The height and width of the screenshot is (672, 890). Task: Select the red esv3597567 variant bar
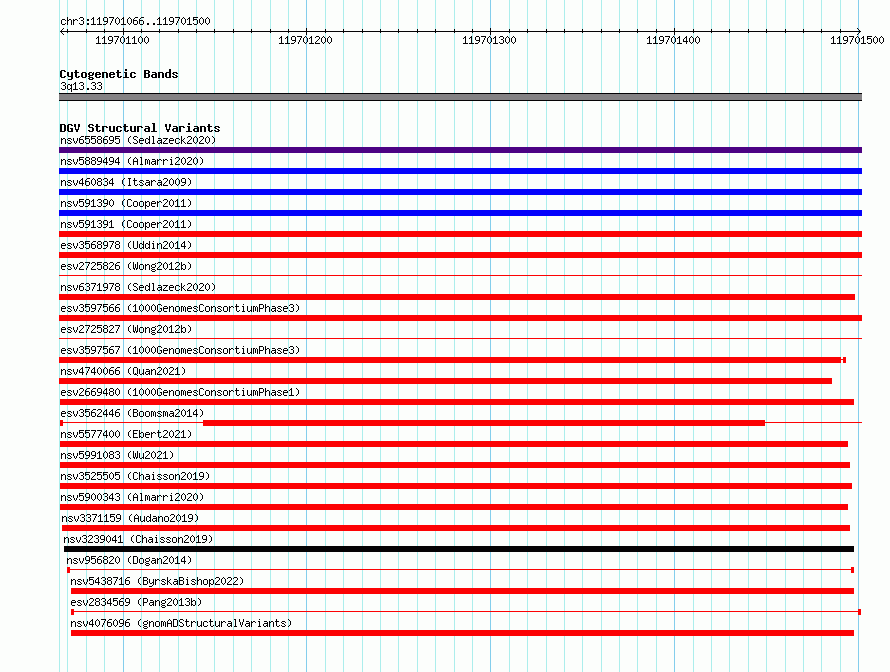[452, 360]
